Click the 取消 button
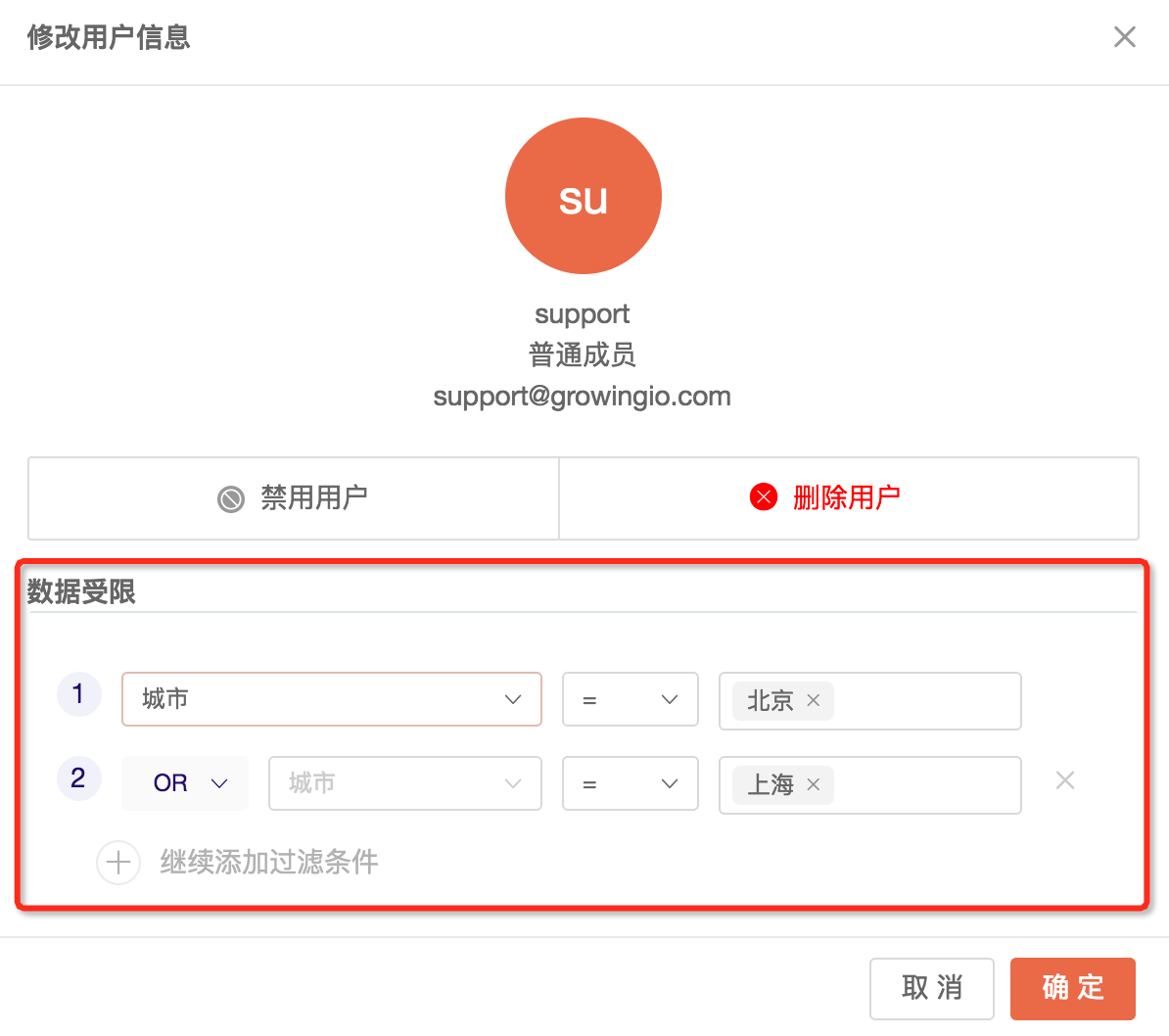Image resolution: width=1169 pixels, height=1036 pixels. pos(931,988)
